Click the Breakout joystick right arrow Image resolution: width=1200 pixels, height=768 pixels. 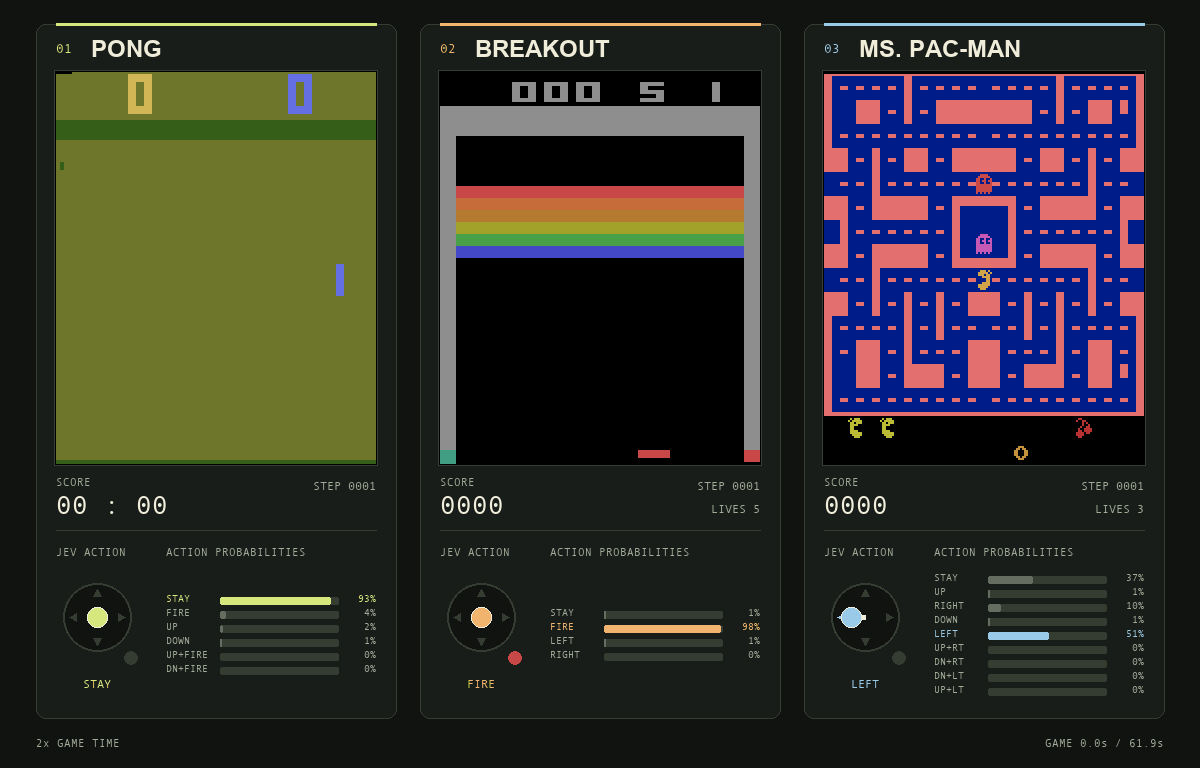tap(506, 617)
